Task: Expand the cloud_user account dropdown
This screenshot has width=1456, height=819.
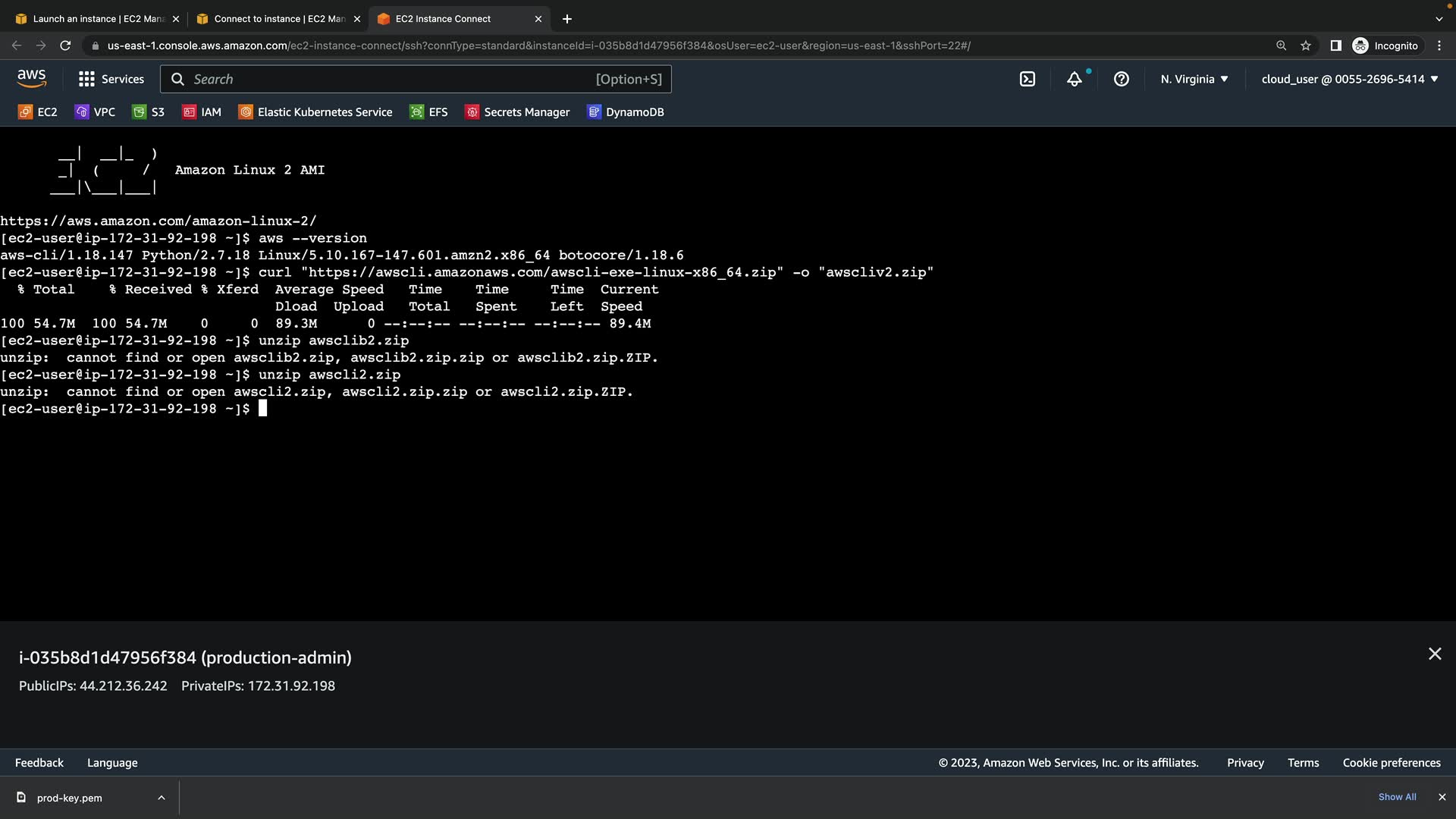Action: tap(1349, 79)
